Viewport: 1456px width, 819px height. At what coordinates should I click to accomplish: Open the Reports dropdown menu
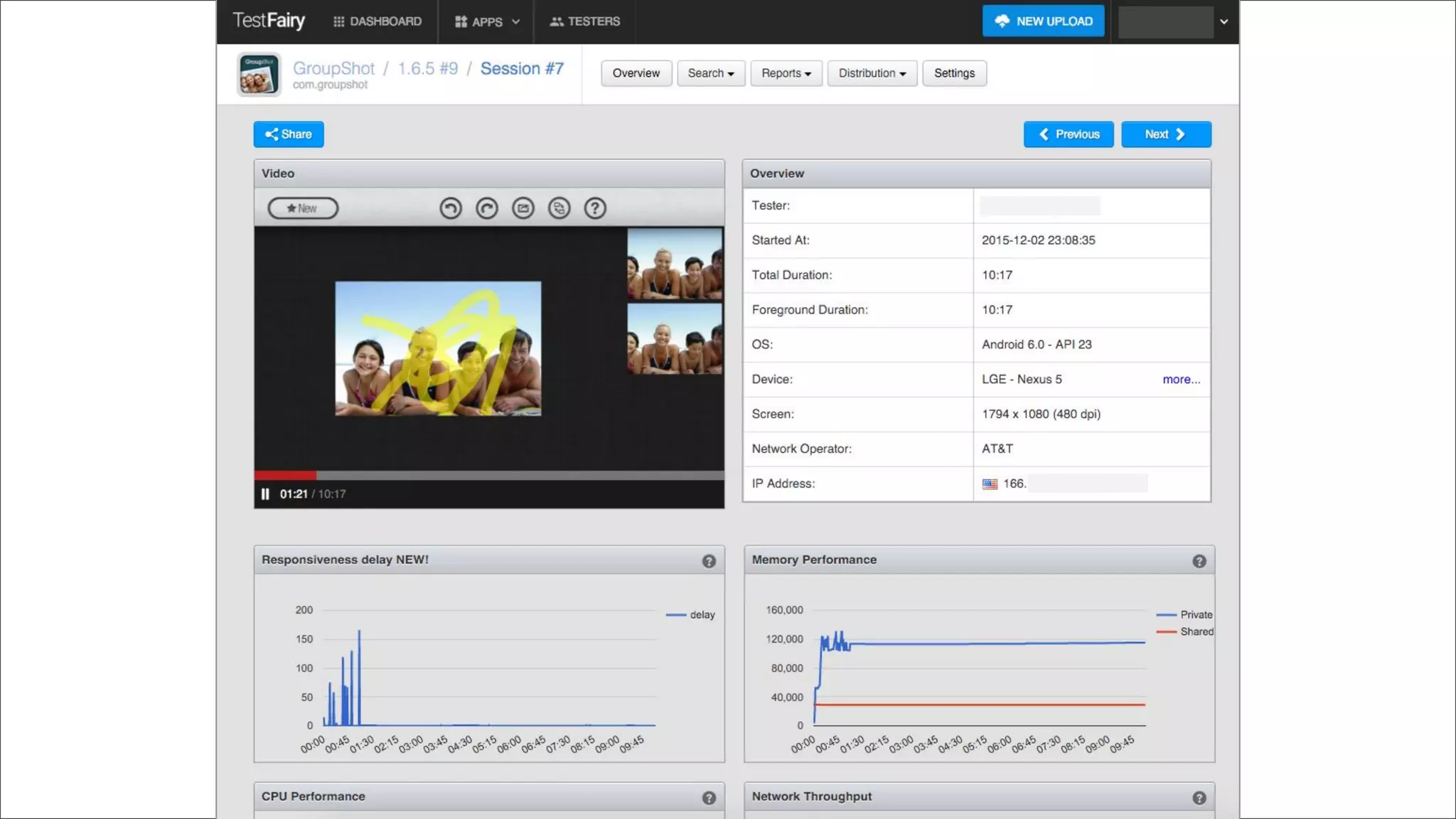point(786,73)
